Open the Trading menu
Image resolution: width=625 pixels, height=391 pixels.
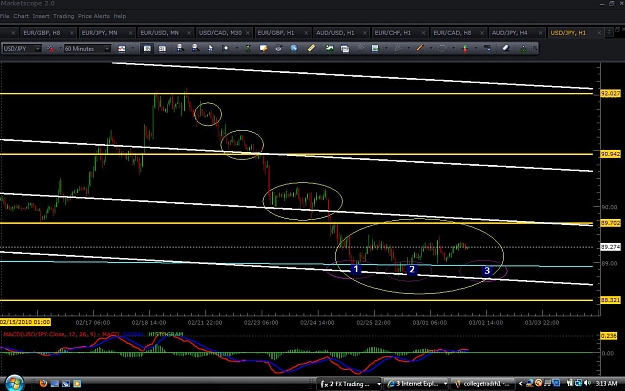(63, 16)
